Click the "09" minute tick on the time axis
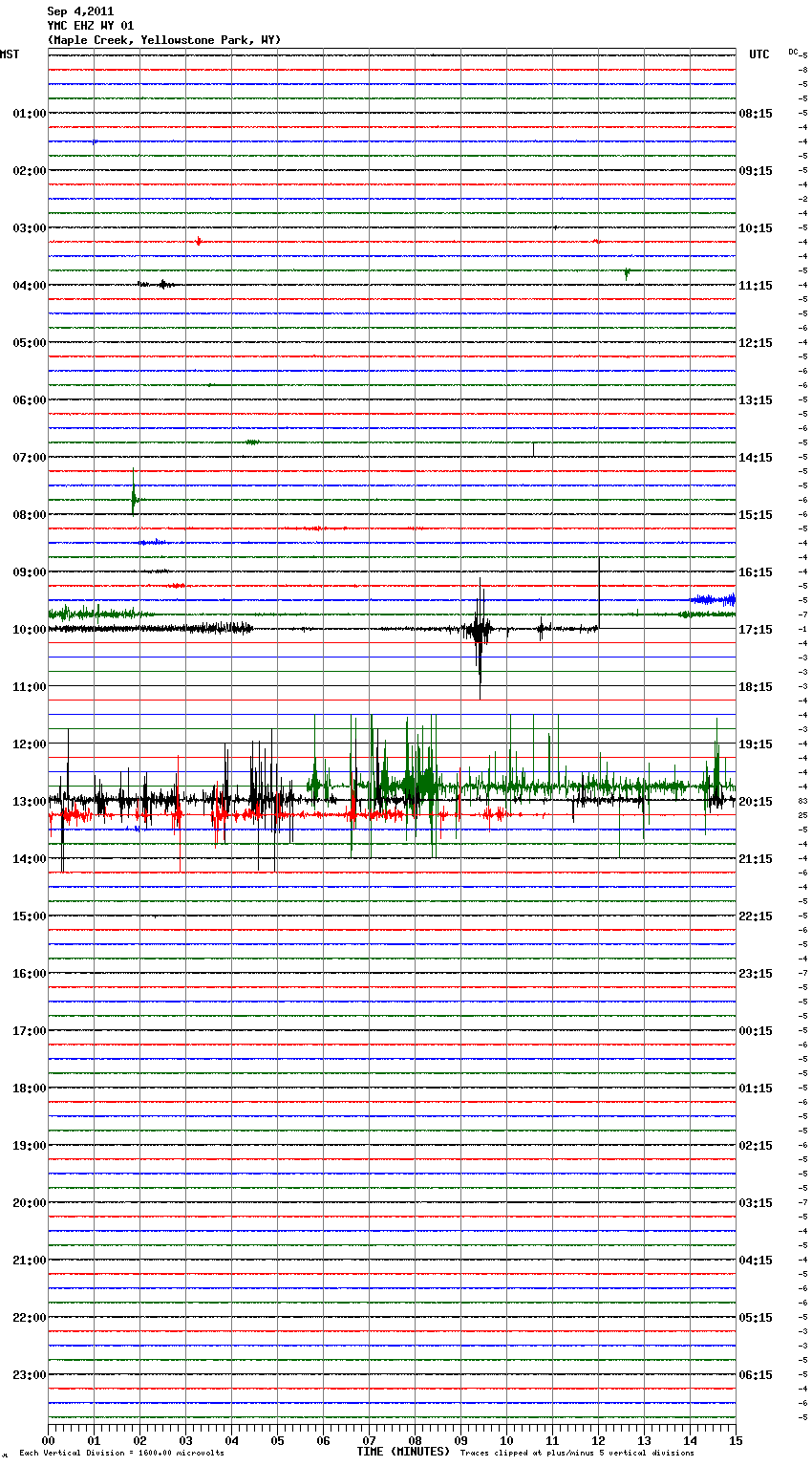Image resolution: width=812 pixels, height=1466 pixels. (460, 1440)
